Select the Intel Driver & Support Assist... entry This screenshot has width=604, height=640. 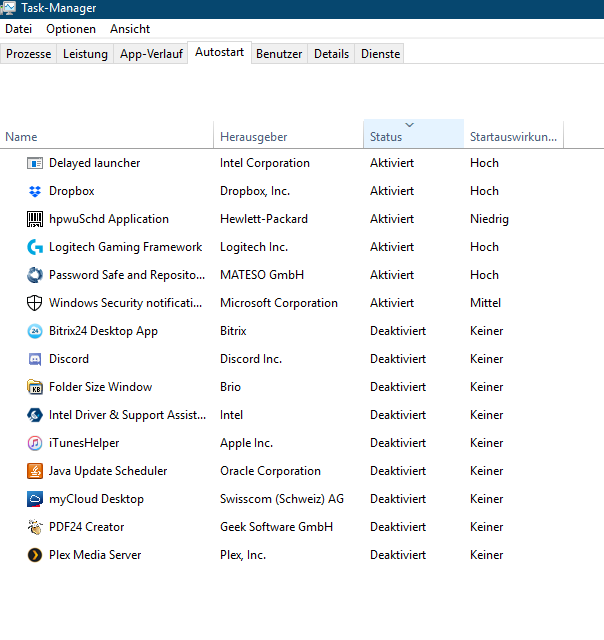point(127,415)
